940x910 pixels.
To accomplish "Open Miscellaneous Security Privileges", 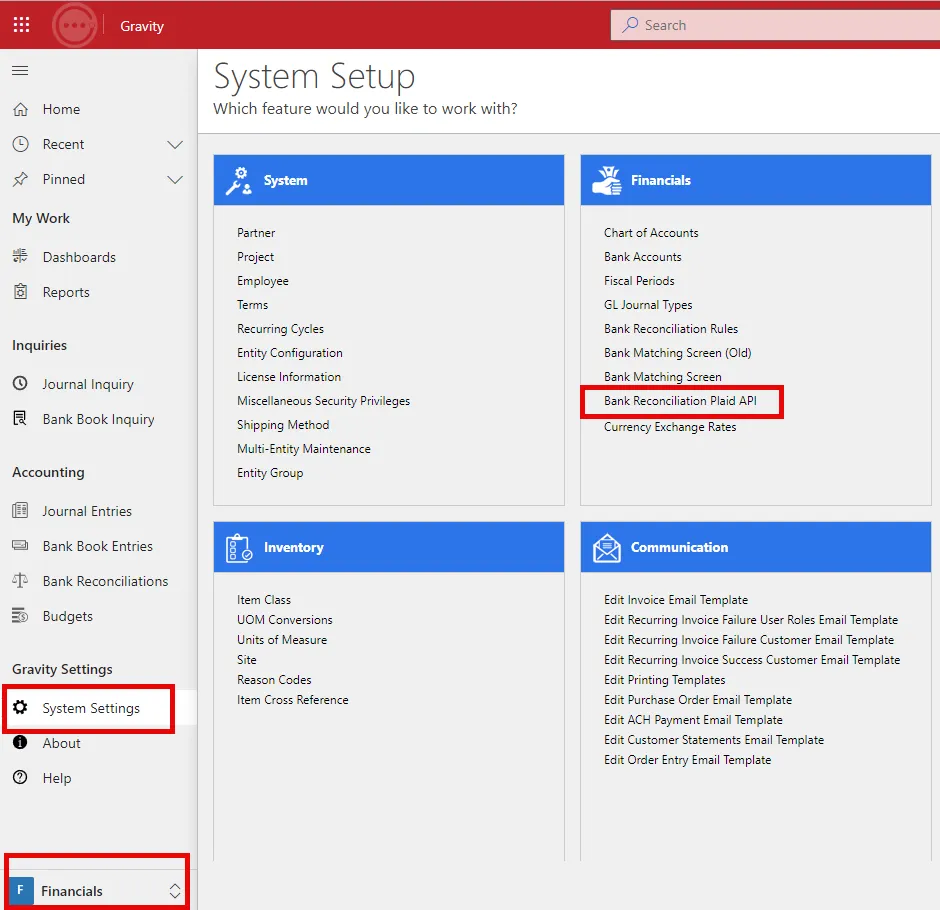I will [x=323, y=401].
